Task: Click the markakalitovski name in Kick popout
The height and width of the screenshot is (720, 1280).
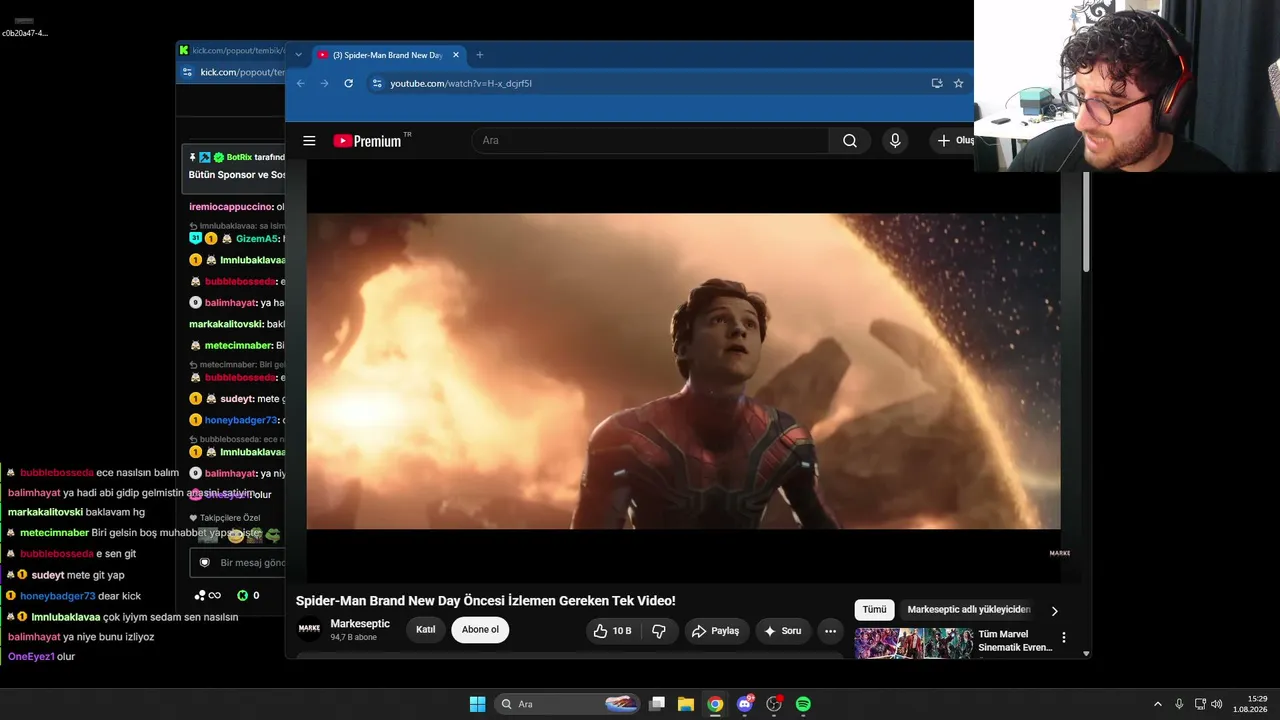Action: [226, 324]
